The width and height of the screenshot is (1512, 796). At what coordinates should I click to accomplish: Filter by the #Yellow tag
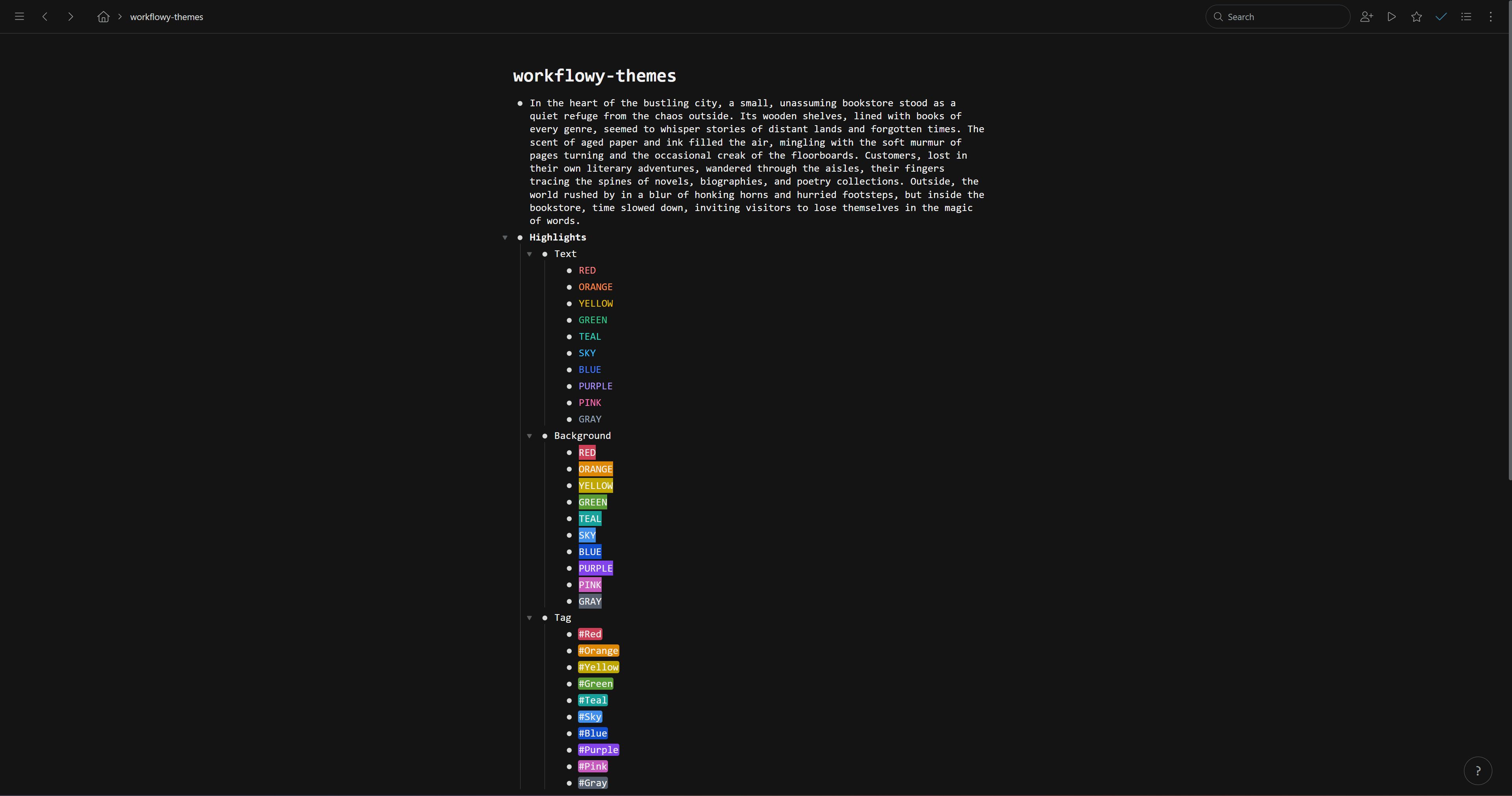point(598,667)
